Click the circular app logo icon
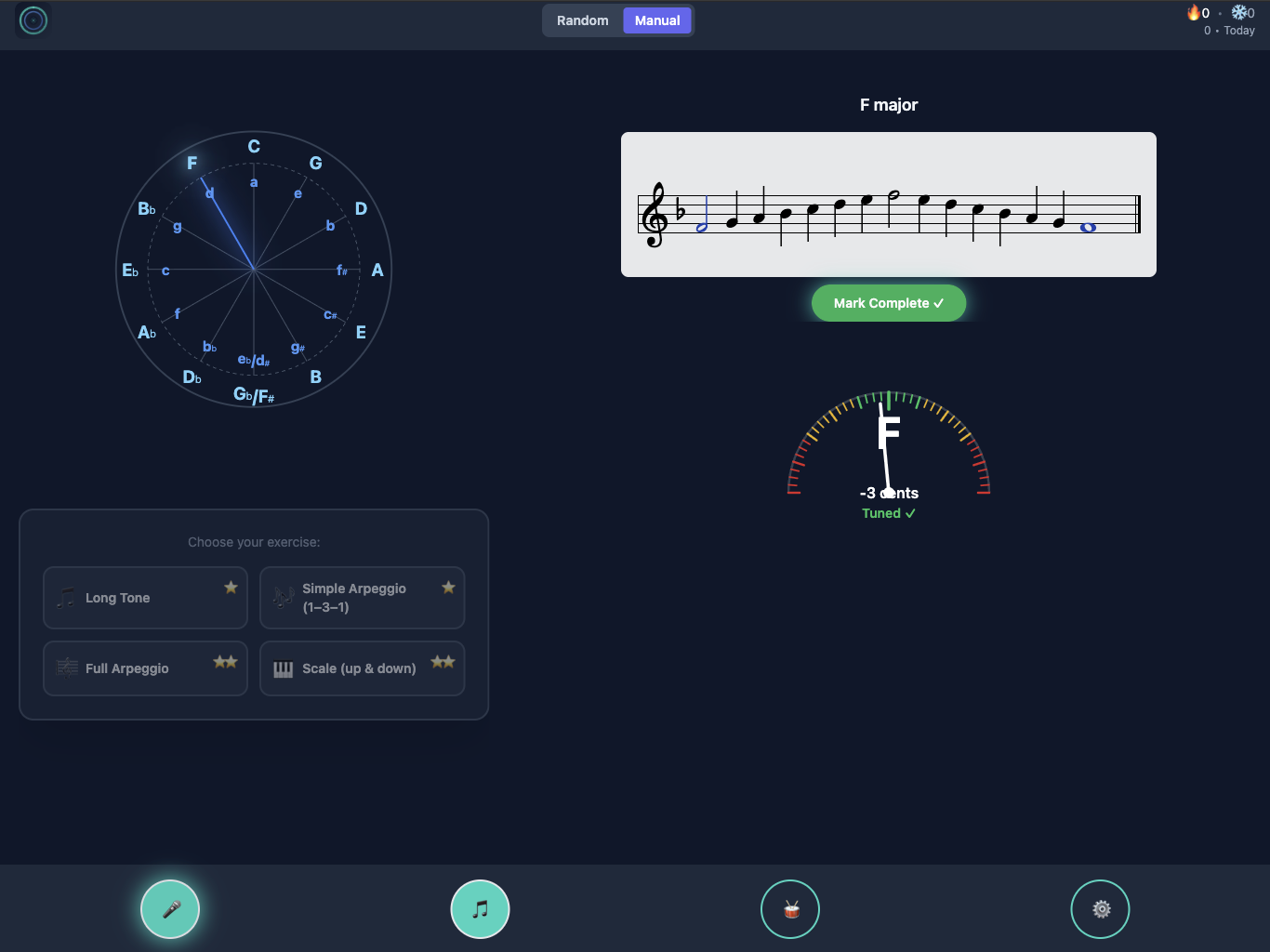This screenshot has width=1270, height=952. 33,20
